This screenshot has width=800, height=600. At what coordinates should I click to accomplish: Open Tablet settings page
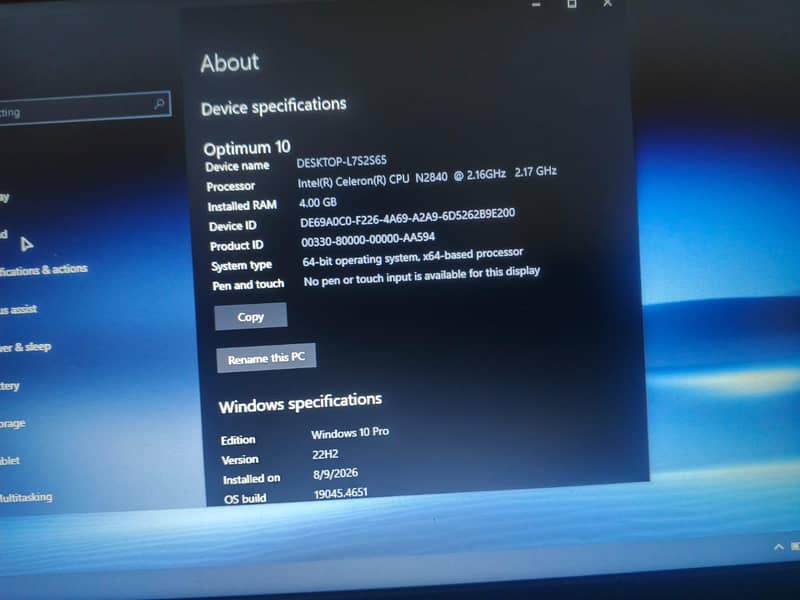click(10, 460)
